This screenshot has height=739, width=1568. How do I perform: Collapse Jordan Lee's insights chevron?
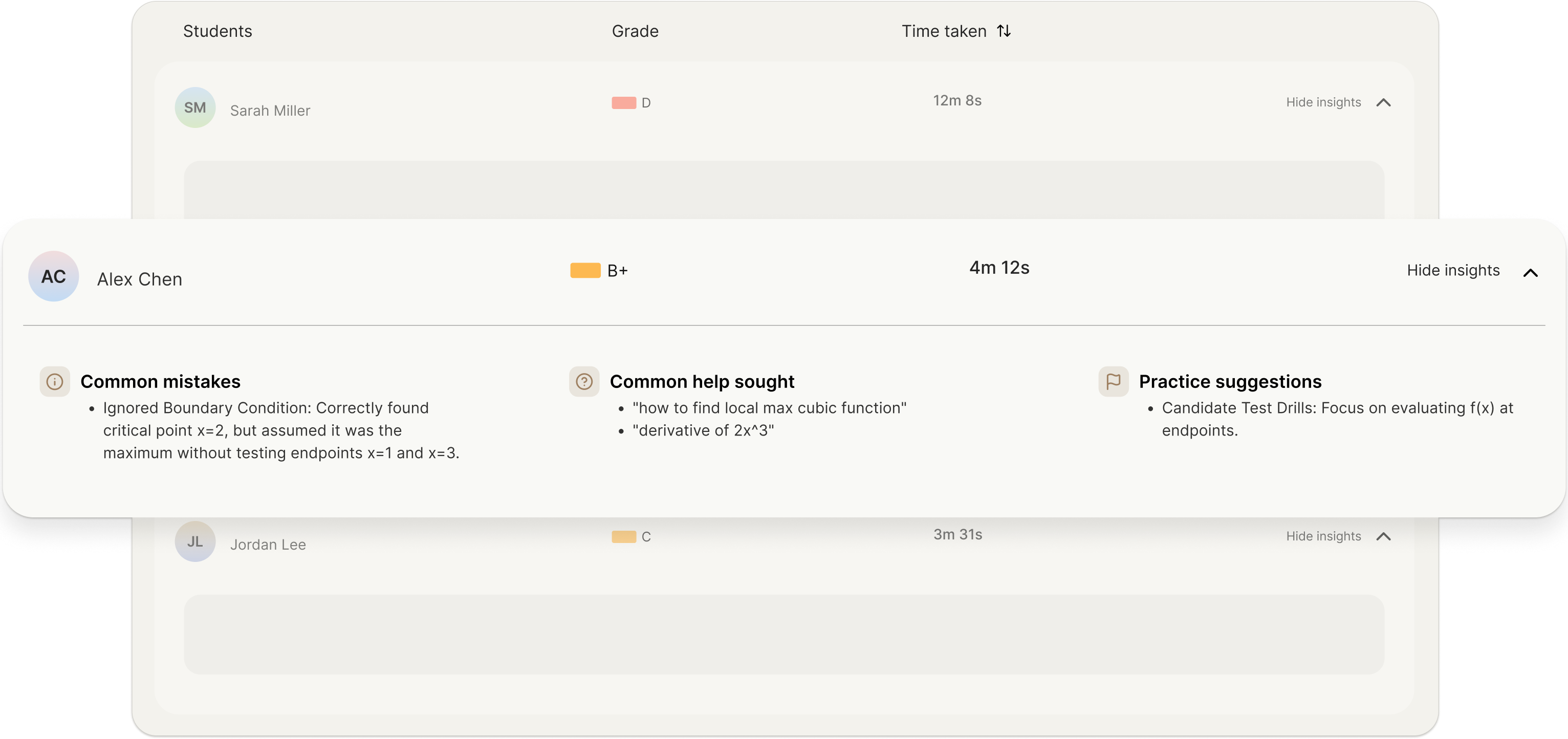point(1383,536)
